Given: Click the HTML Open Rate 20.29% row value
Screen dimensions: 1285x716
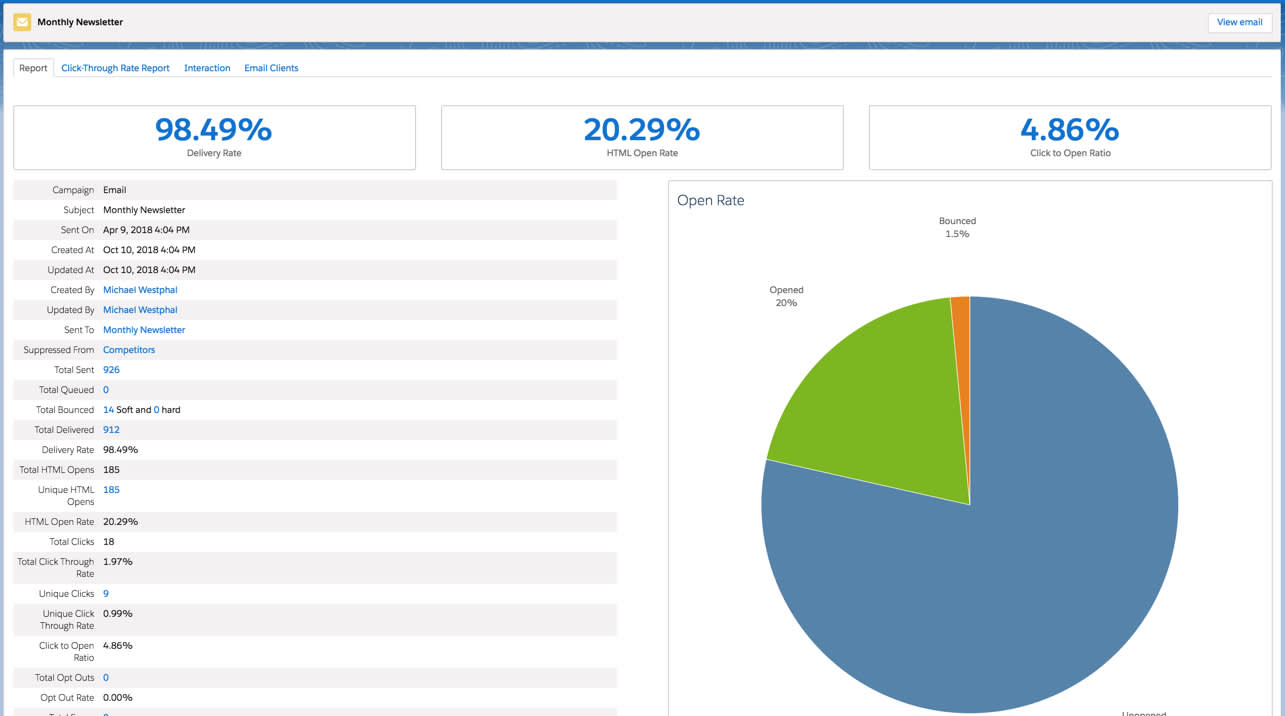Looking at the screenshot, I should click(120, 522).
